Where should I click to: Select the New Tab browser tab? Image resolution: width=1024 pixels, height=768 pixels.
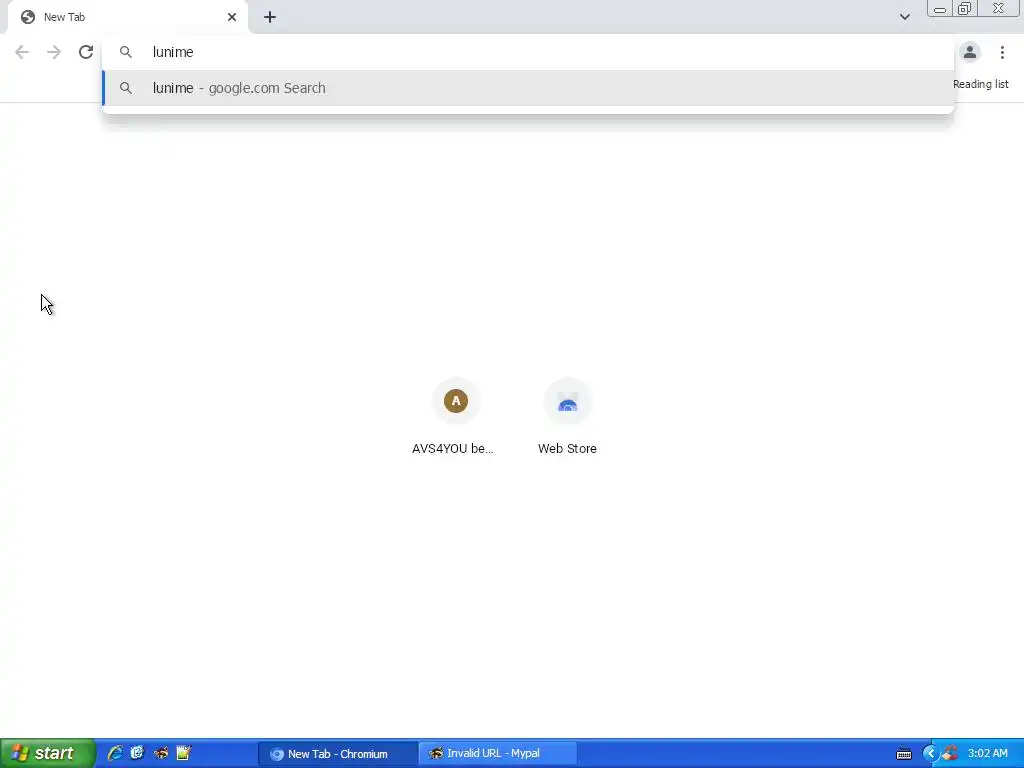click(127, 17)
